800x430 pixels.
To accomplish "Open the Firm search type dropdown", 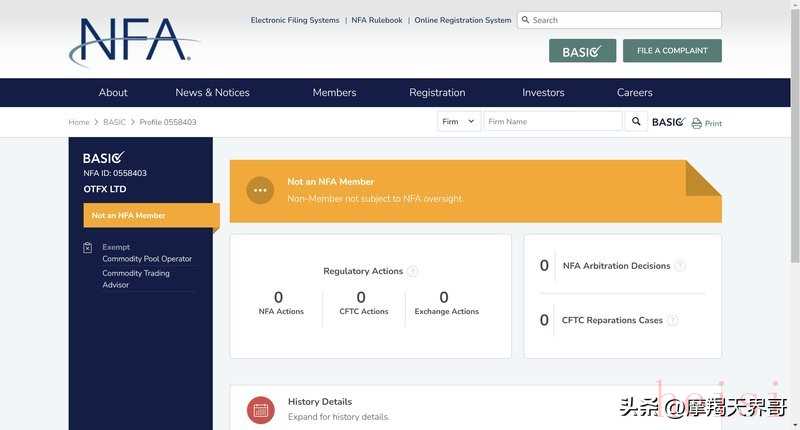I will tap(459, 122).
